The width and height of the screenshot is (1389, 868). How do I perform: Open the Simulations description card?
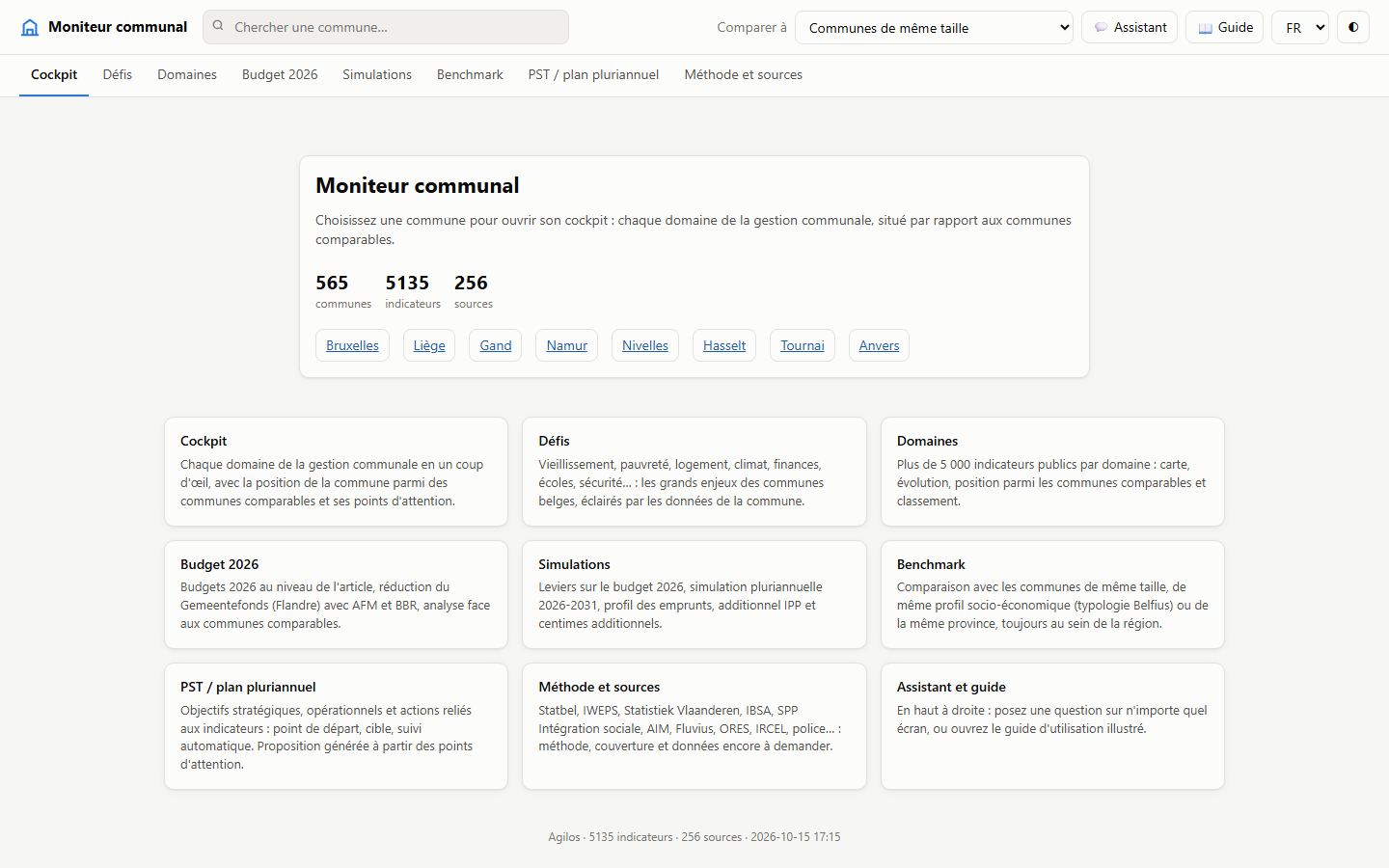coord(694,594)
